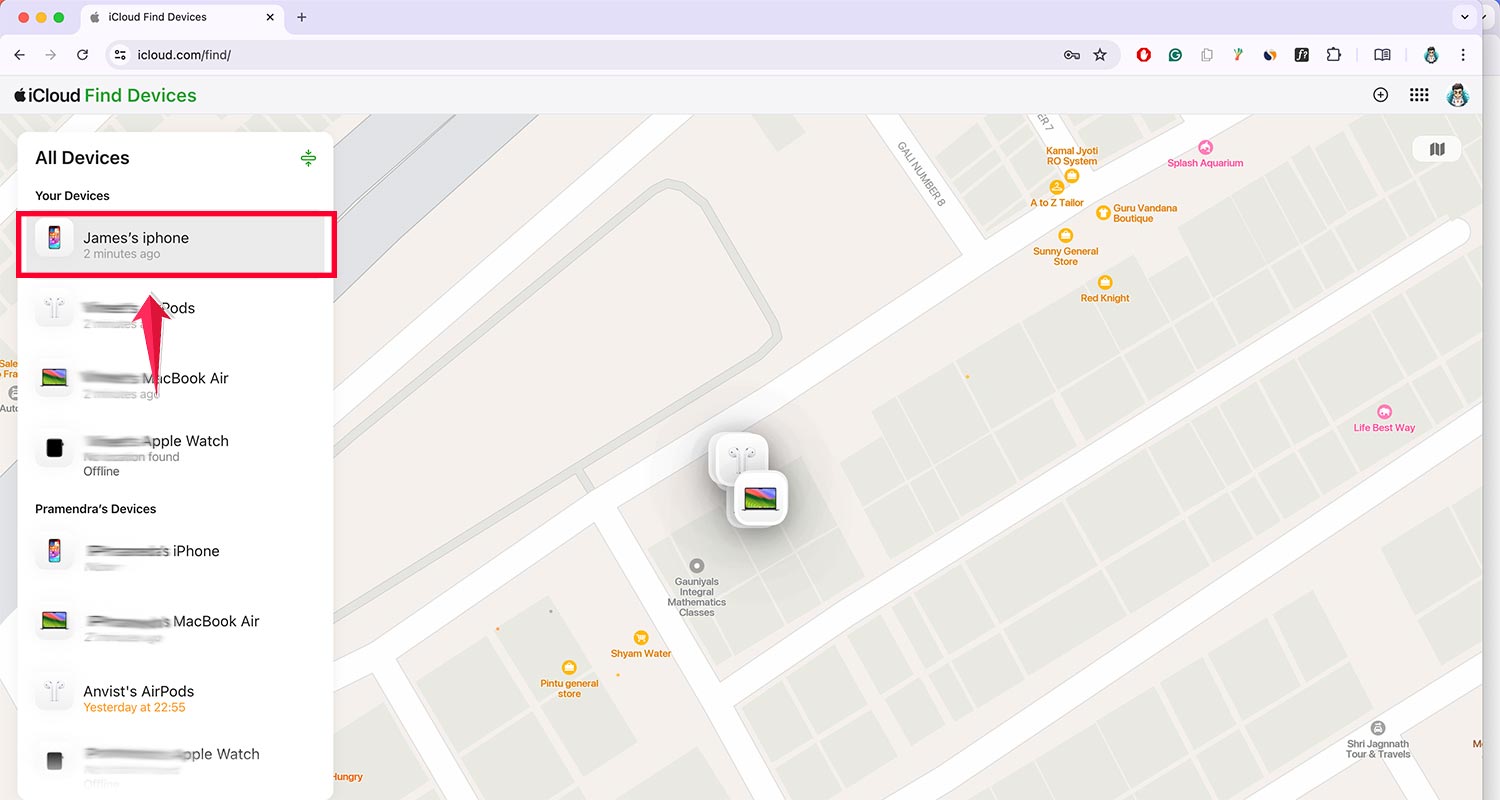Click the collapse device list icon
The height and width of the screenshot is (800, 1500).
308,158
